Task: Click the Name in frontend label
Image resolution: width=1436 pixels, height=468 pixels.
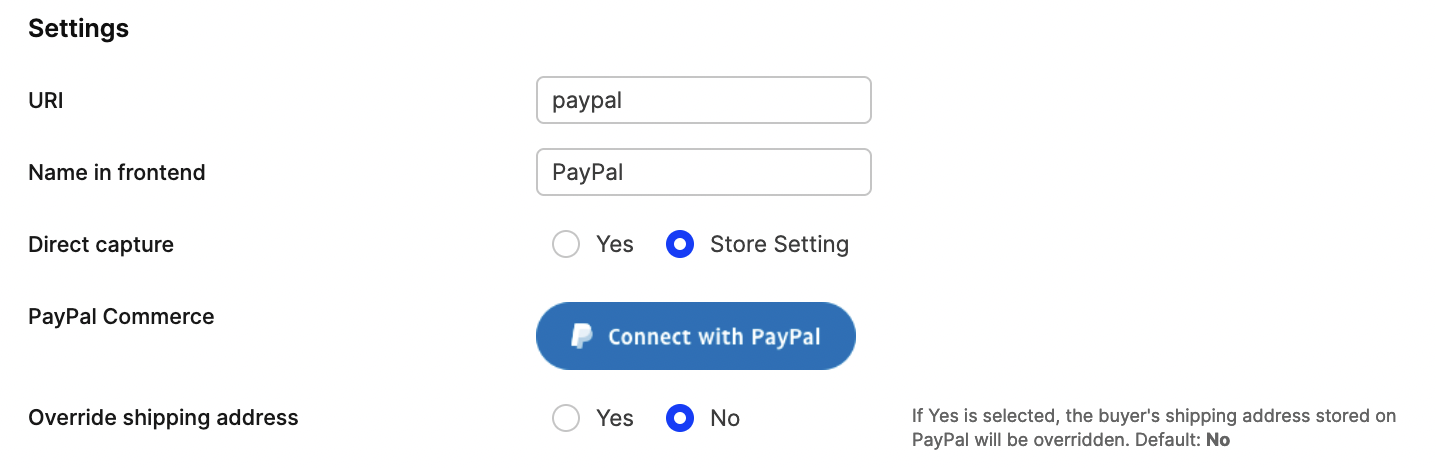Action: pos(117,173)
